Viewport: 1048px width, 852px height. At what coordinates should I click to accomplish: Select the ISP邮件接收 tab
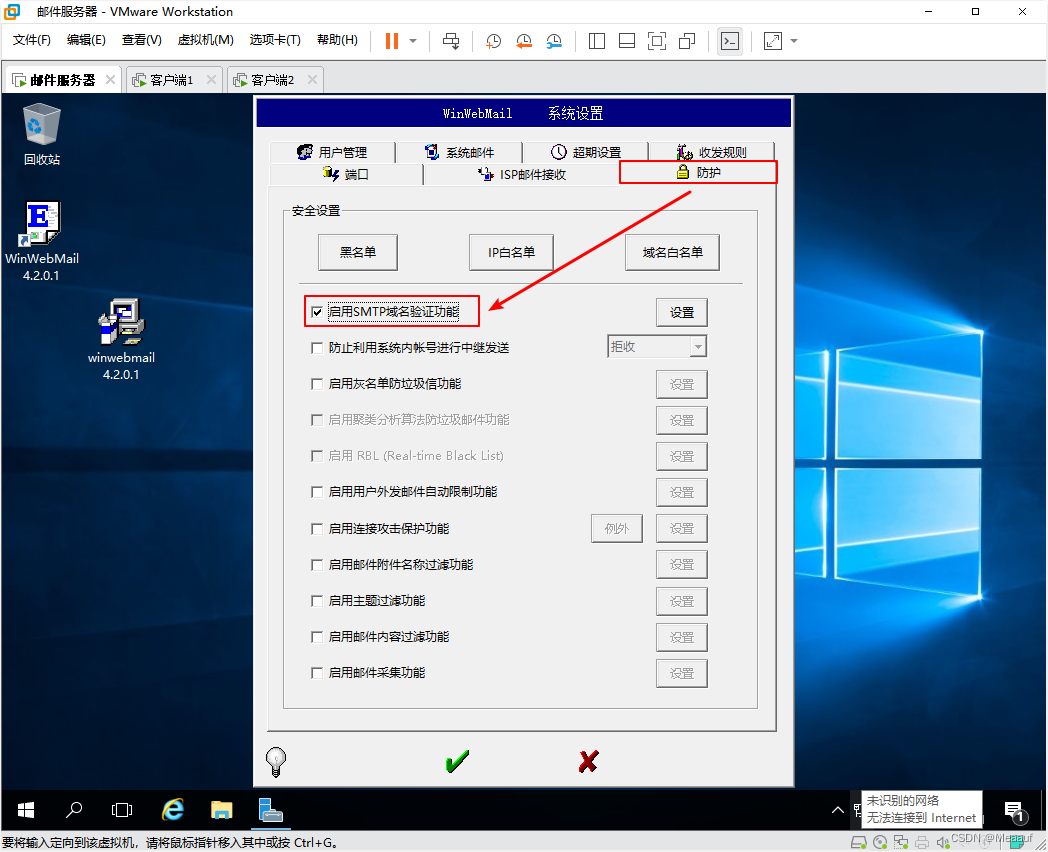tap(522, 174)
